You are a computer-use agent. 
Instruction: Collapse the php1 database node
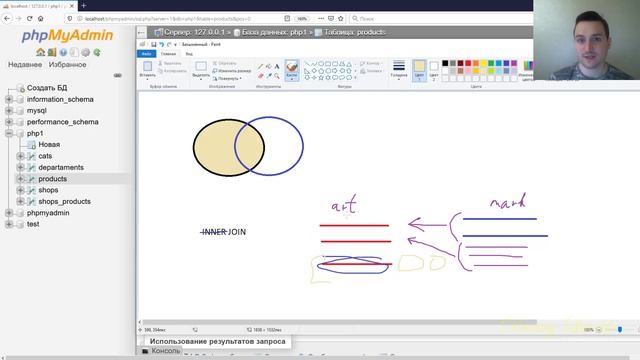point(9,133)
